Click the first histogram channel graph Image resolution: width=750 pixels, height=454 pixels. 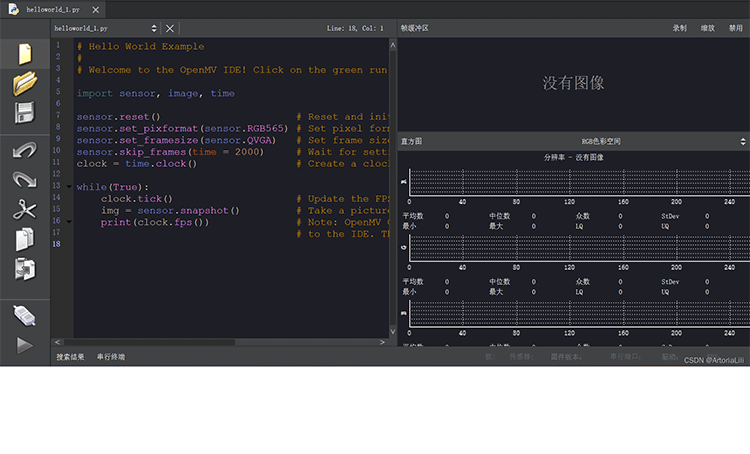pos(579,182)
